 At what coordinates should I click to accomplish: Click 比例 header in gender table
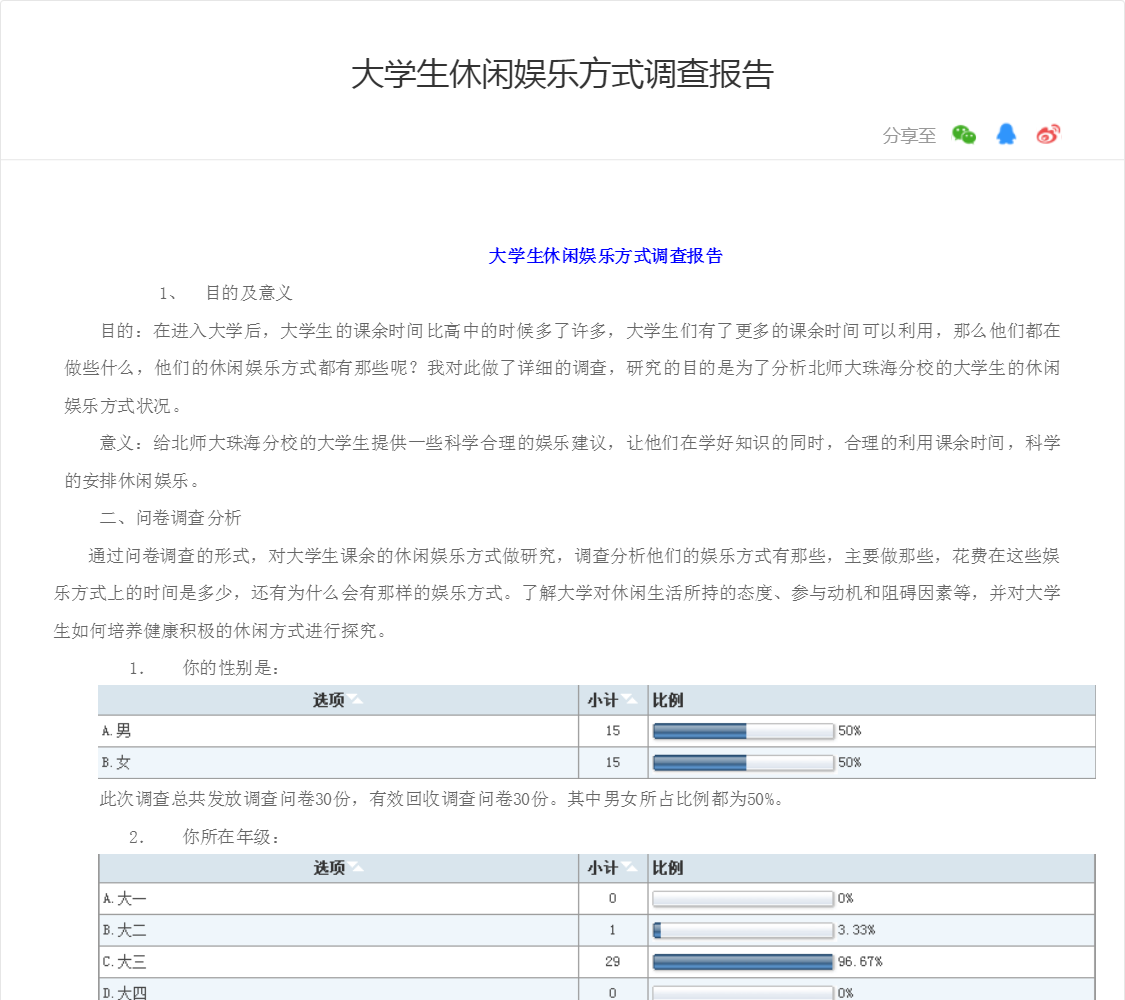667,700
